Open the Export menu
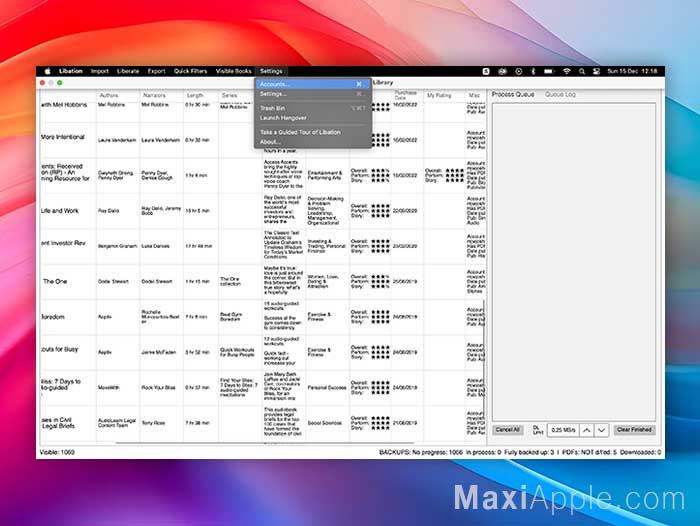700x526 pixels. pyautogui.click(x=156, y=71)
